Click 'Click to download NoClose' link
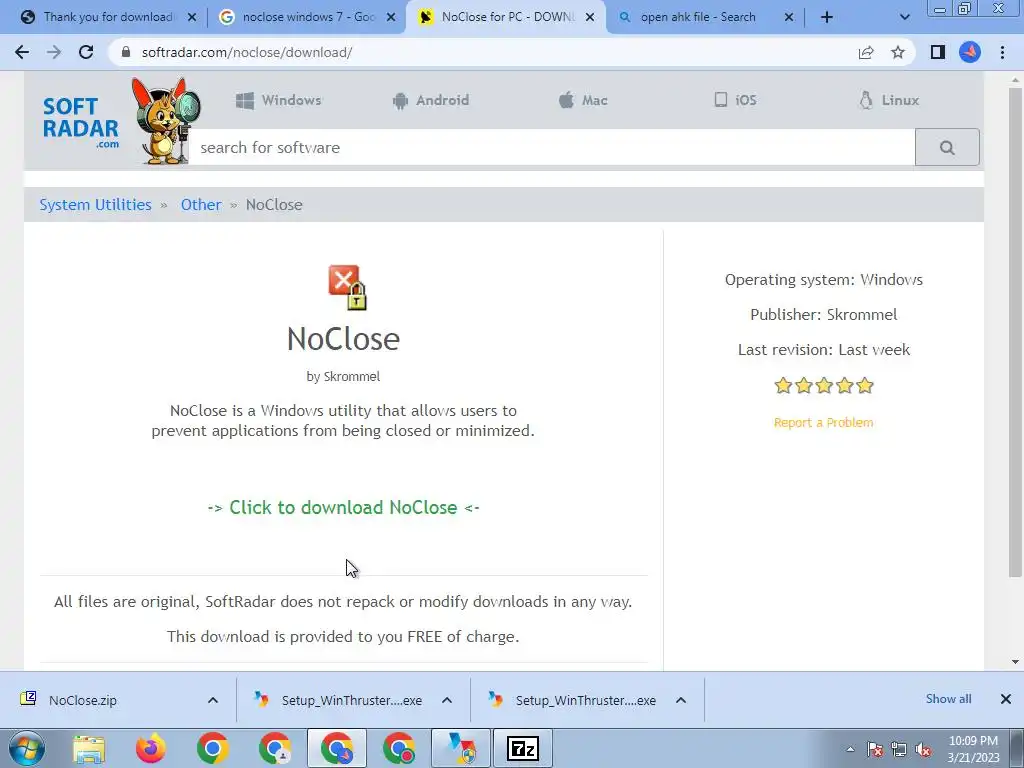The height and width of the screenshot is (768, 1024). point(344,507)
